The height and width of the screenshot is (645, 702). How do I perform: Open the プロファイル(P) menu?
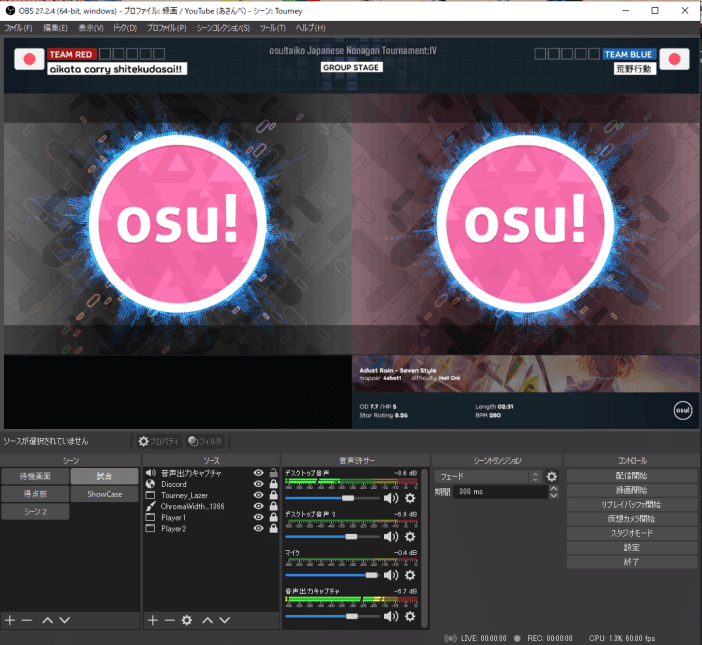[167, 28]
